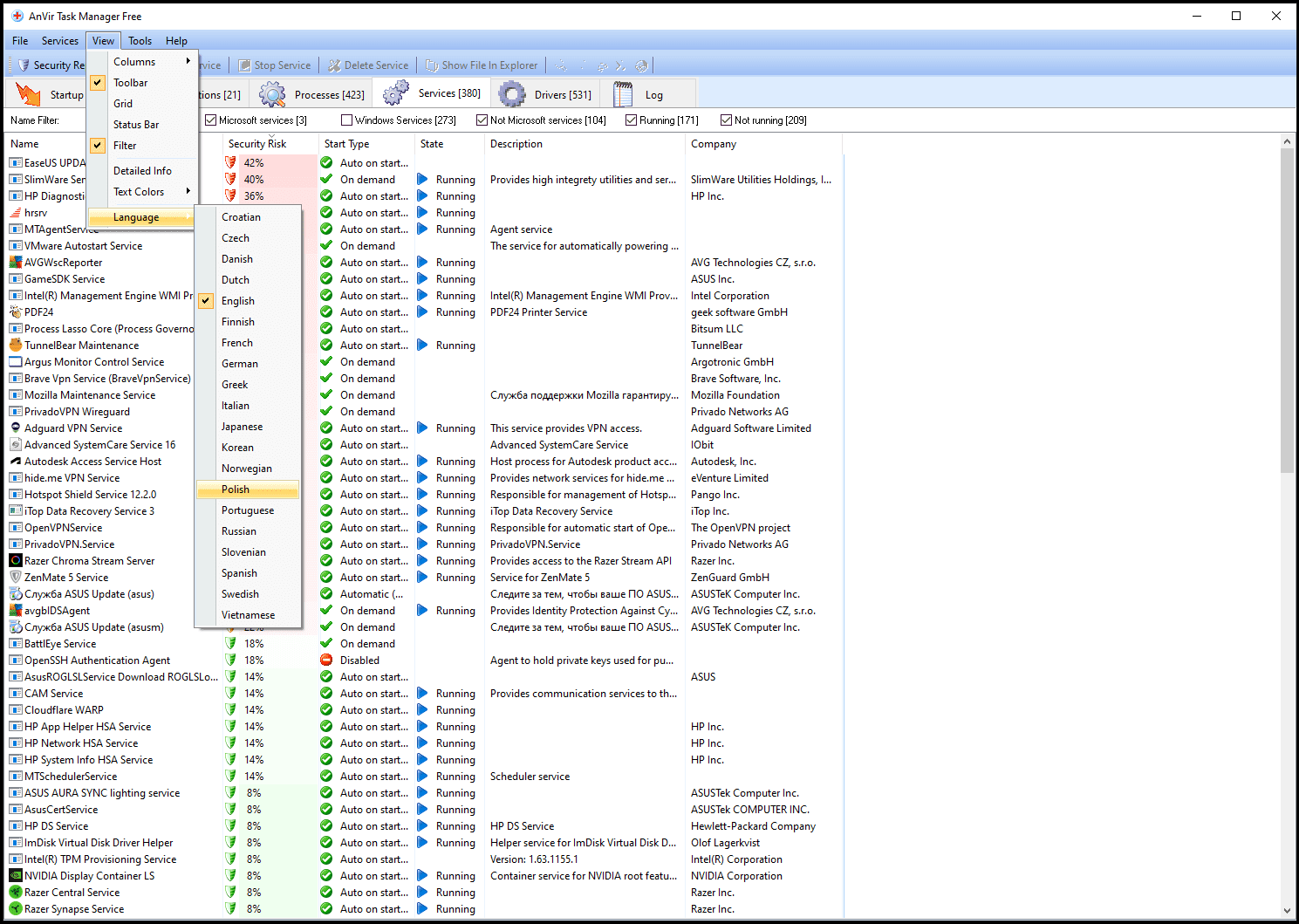
Task: Sort by the Company column header
Action: coord(763,144)
